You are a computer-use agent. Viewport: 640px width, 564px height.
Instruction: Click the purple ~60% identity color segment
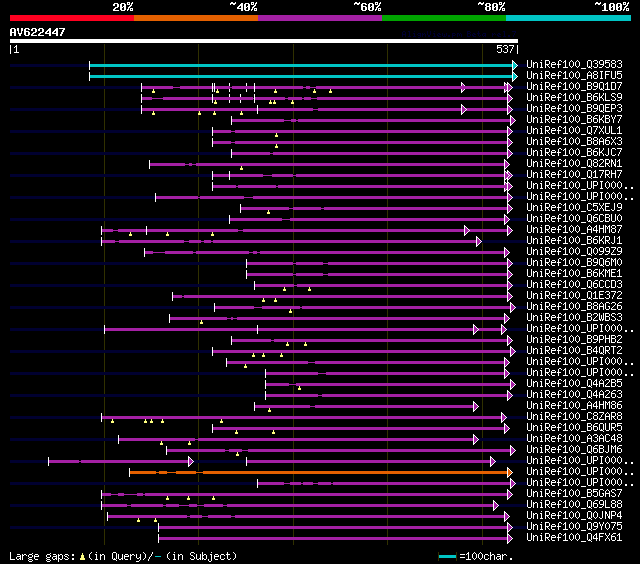point(320,18)
